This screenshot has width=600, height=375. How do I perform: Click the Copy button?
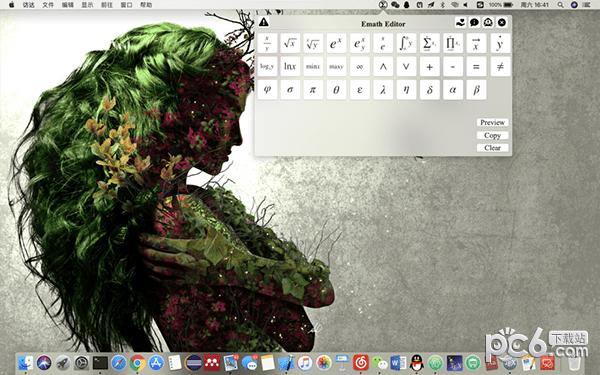point(492,135)
